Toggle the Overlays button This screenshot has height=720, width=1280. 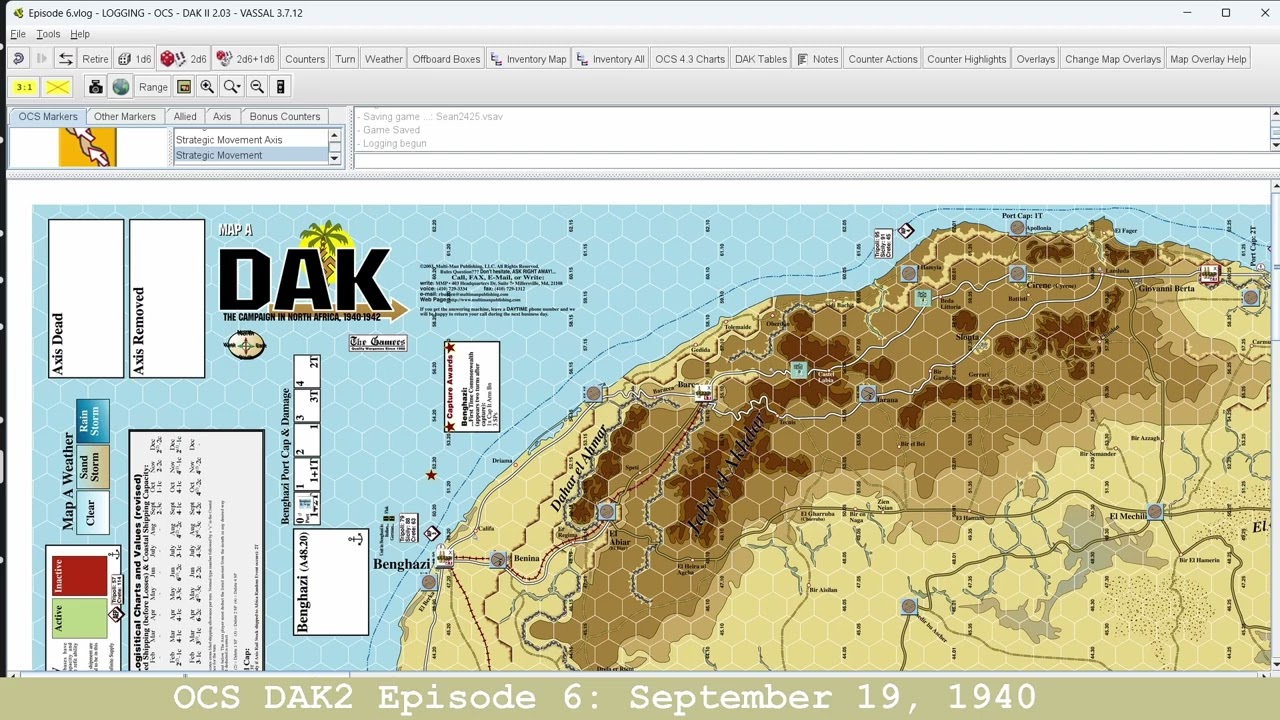point(1036,59)
